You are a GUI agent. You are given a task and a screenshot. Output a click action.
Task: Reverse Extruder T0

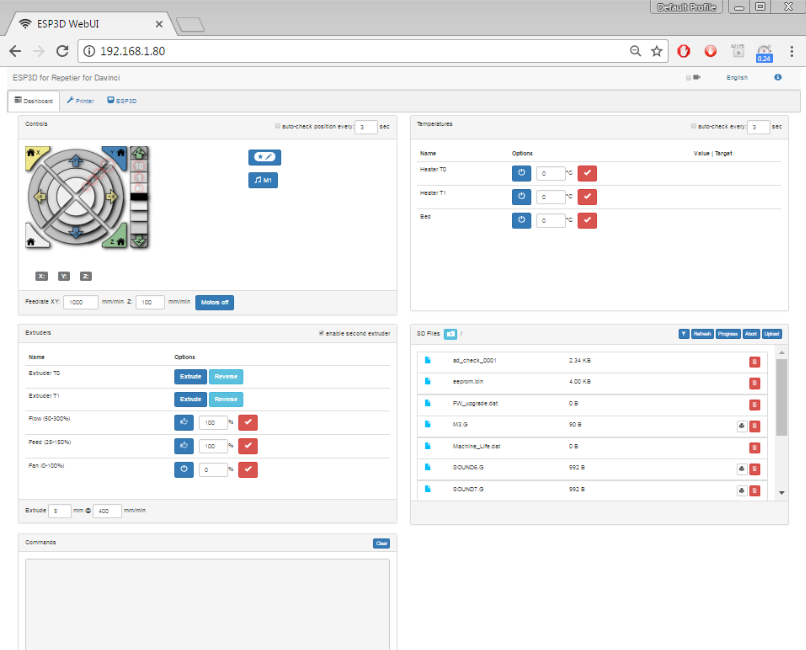[226, 377]
